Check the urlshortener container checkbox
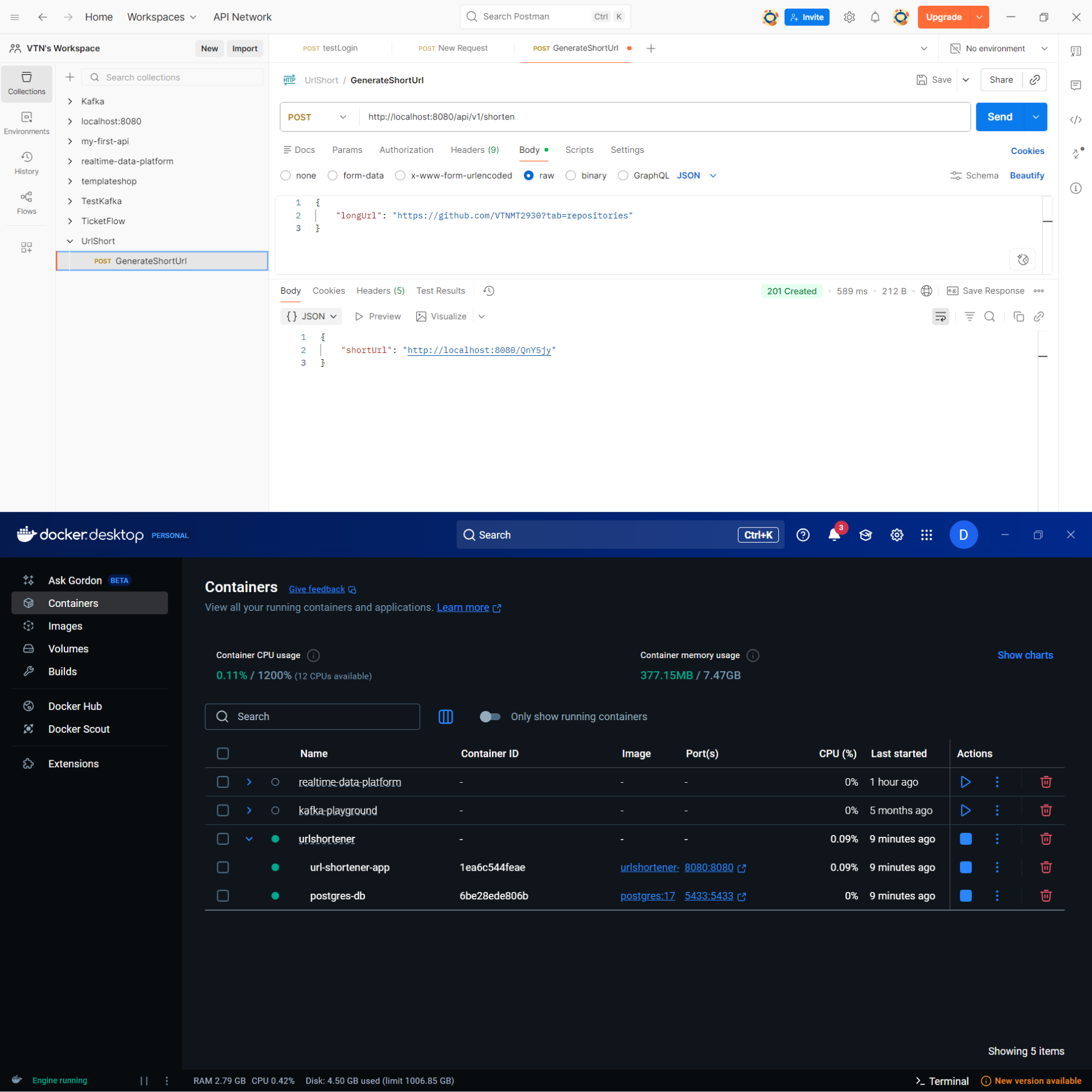Viewport: 1092px width, 1092px height. point(223,839)
